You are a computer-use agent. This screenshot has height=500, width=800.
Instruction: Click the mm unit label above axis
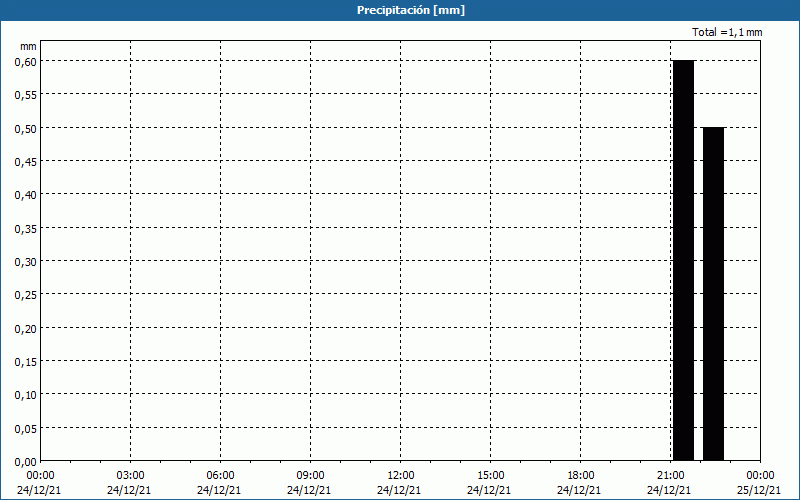point(28,46)
